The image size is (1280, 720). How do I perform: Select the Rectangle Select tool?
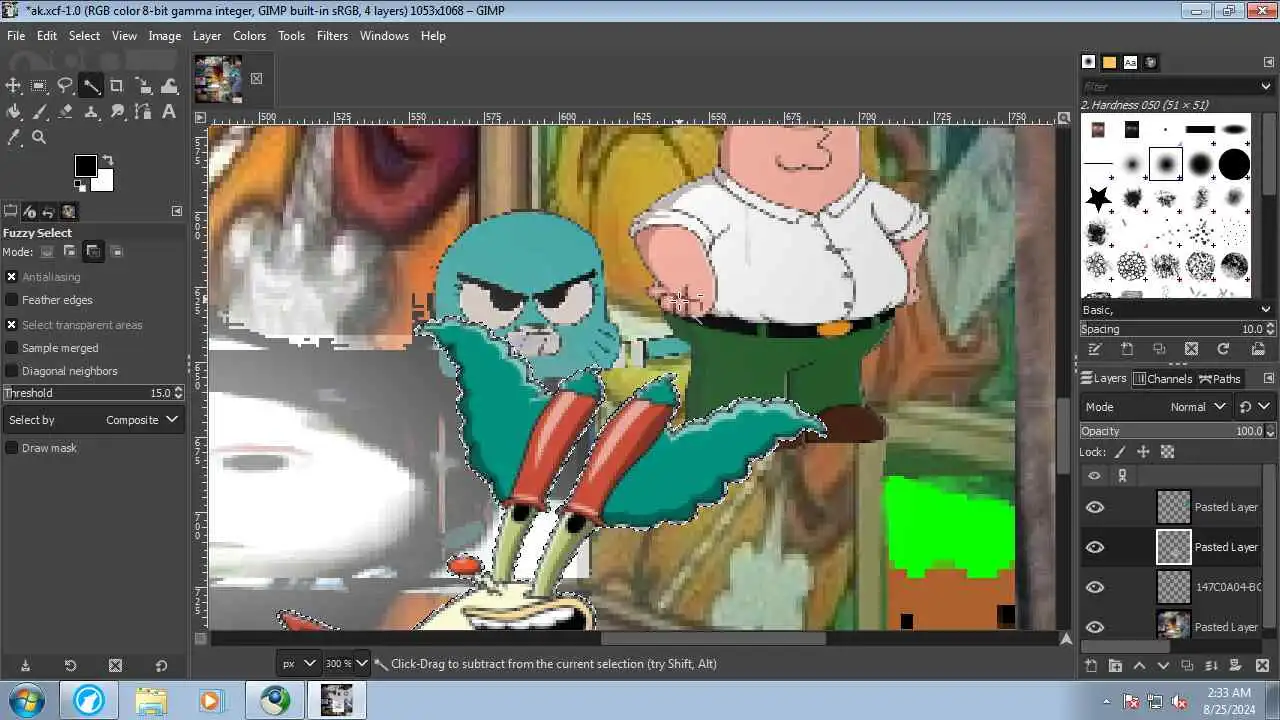pyautogui.click(x=39, y=86)
